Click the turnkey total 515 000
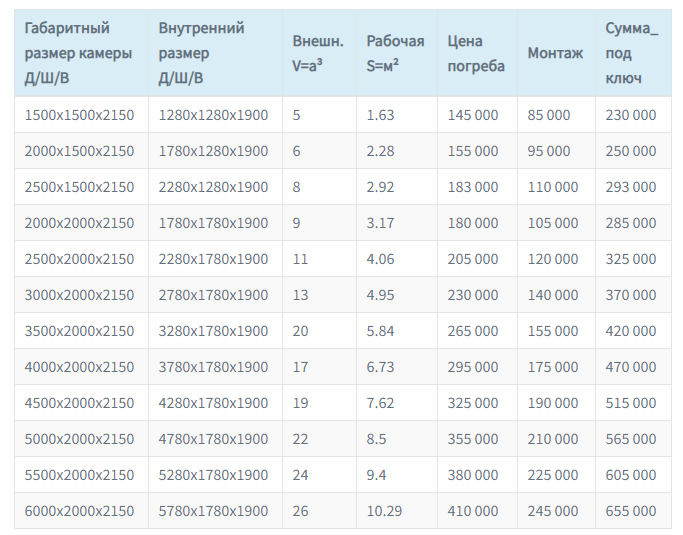683x535 pixels. [630, 403]
